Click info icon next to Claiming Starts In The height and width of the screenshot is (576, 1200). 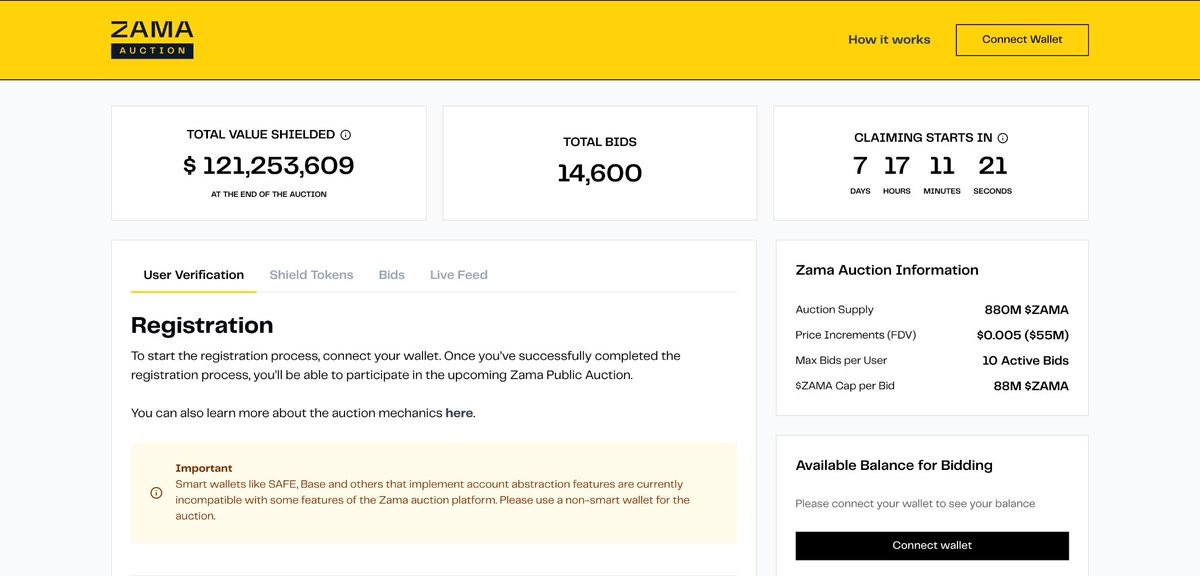[x=1003, y=138]
